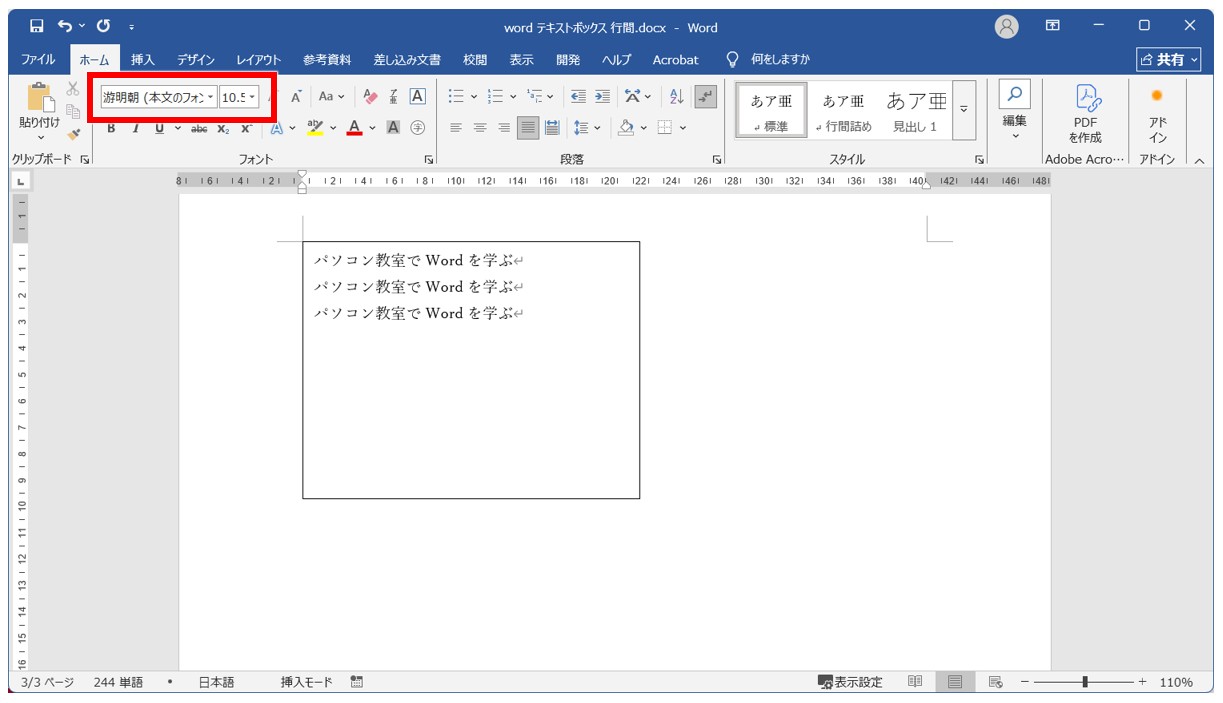Expand multilevel list dropdown
Viewport: 1223px width, 703px height.
[551, 97]
